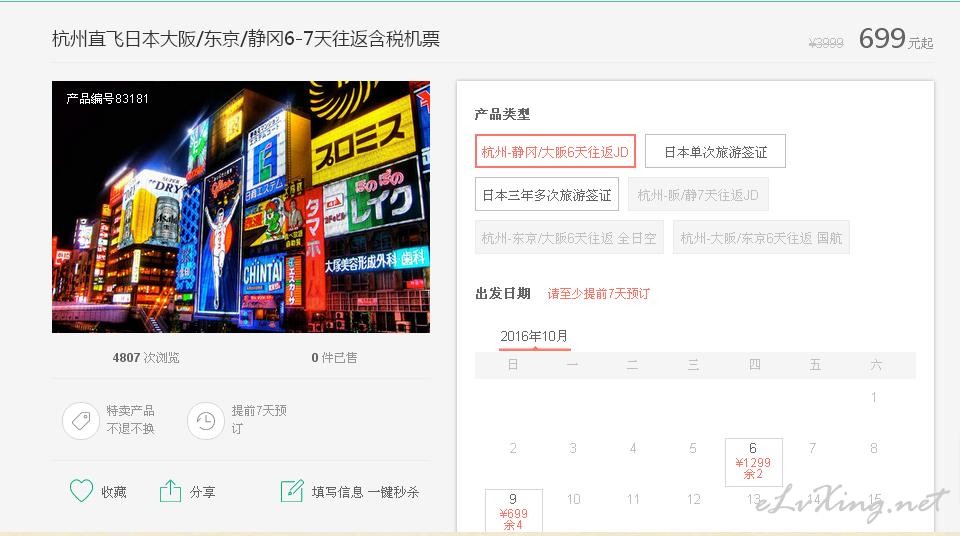Click the 四 Thursday column header

(x=754, y=365)
